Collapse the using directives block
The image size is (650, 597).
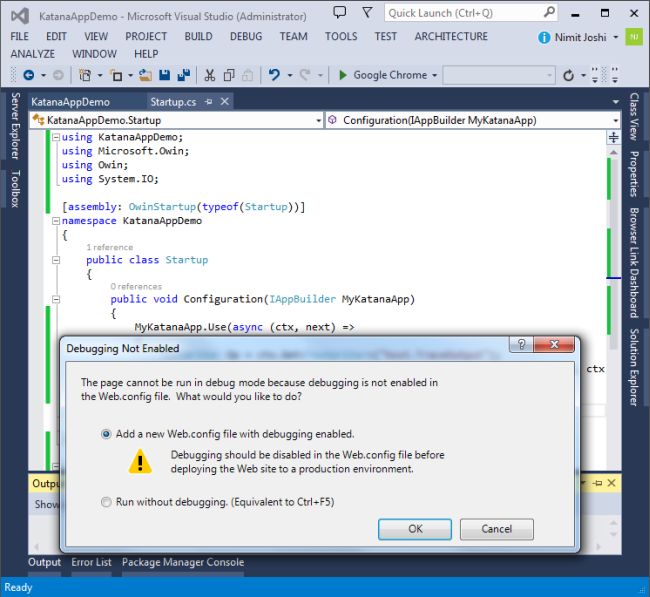coord(56,137)
